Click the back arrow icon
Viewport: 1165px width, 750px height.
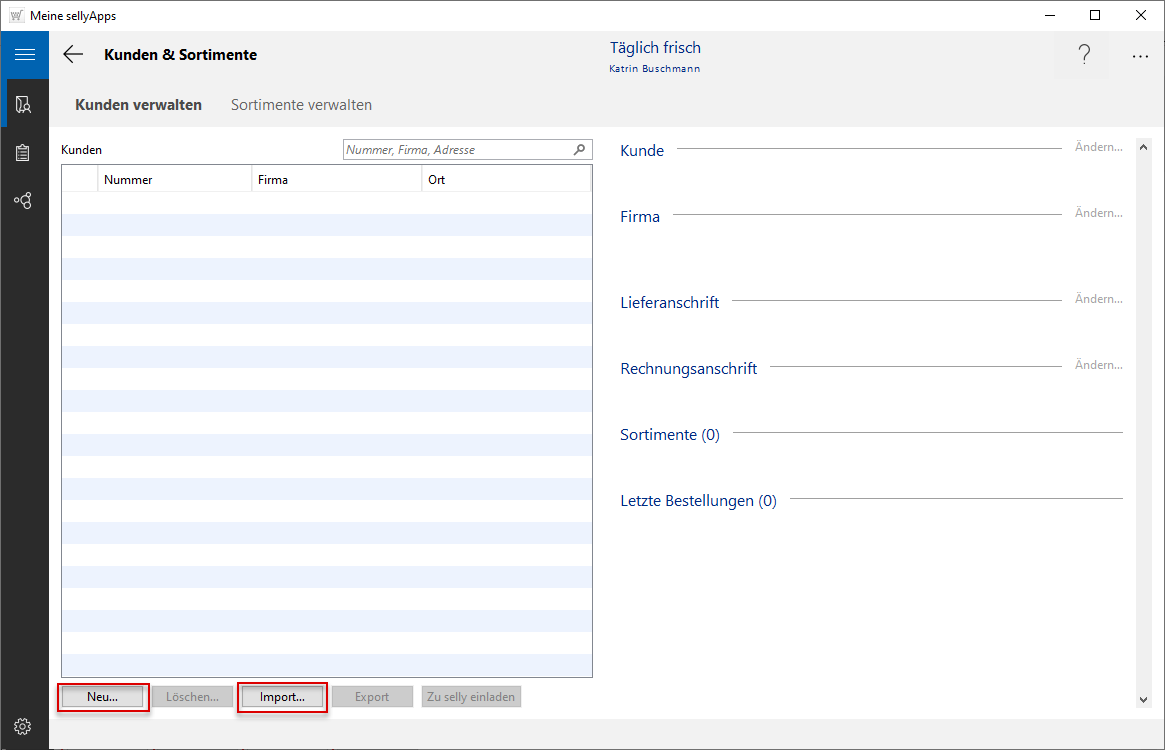coord(73,55)
